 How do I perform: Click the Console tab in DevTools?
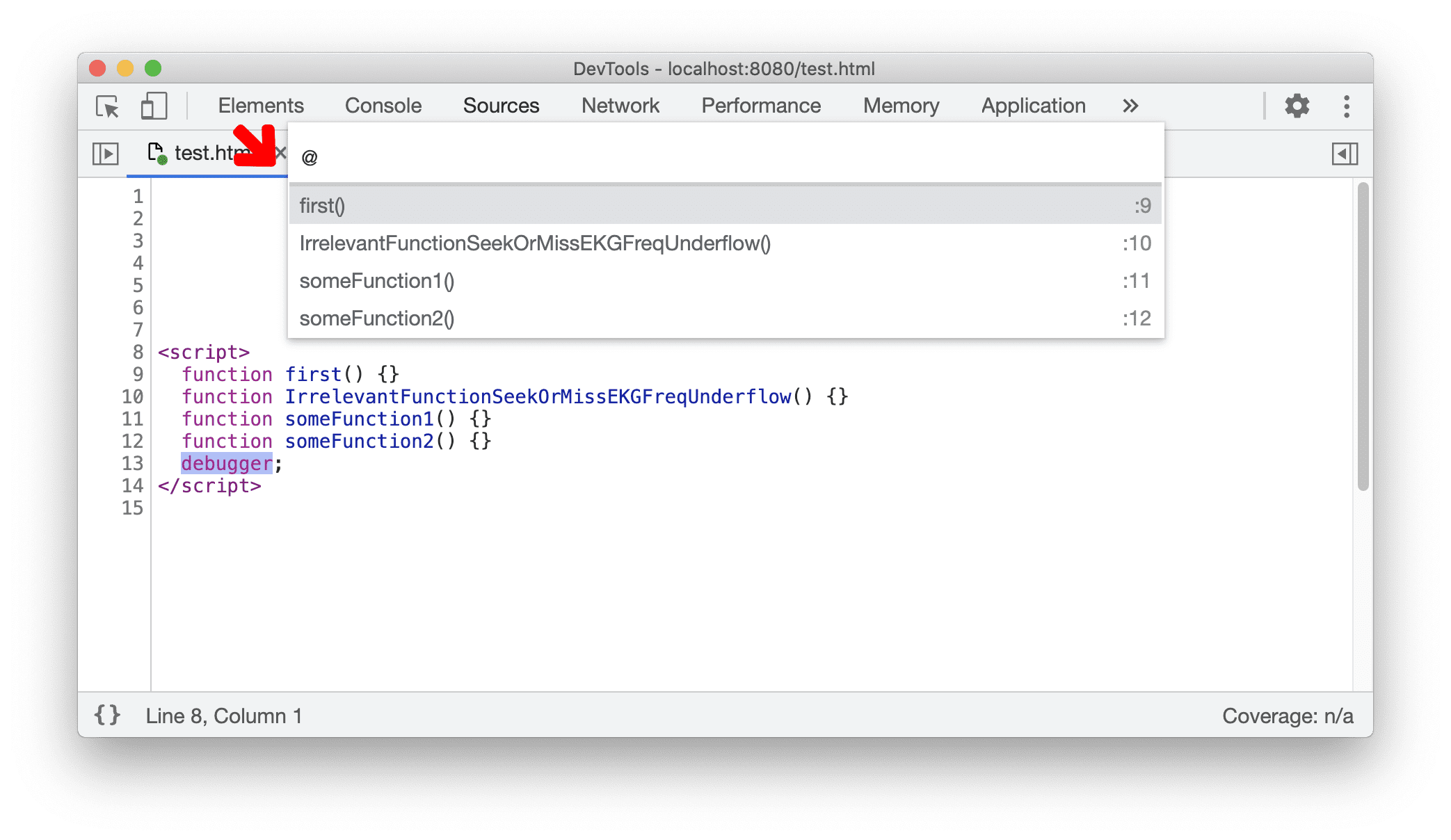coord(384,105)
